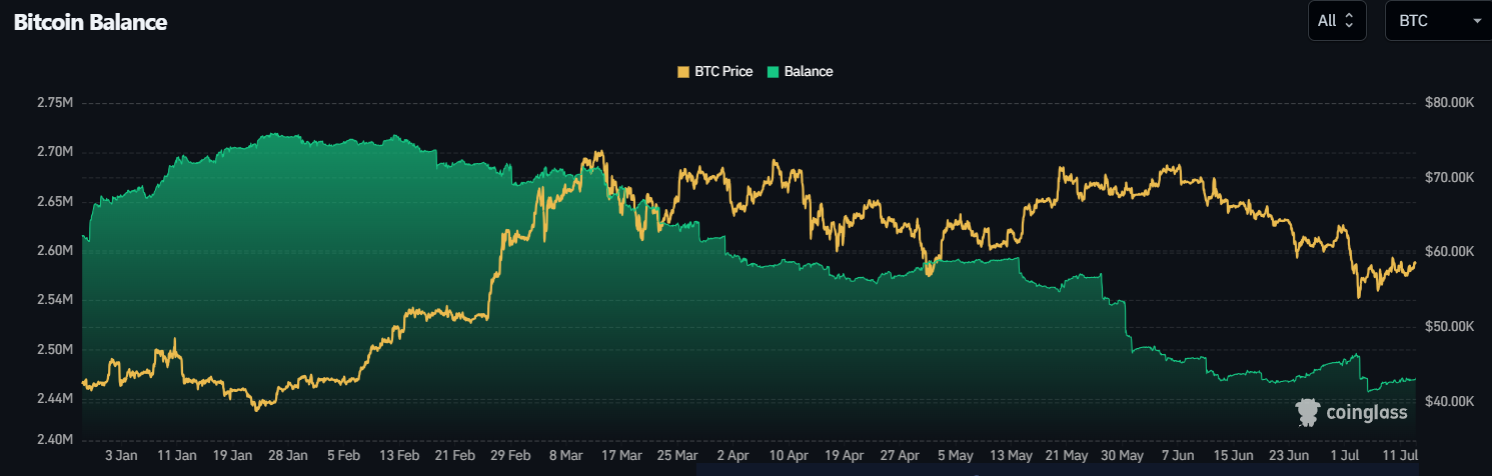1492x476 pixels.
Task: Click the 8 Mar date label
Action: [x=566, y=455]
